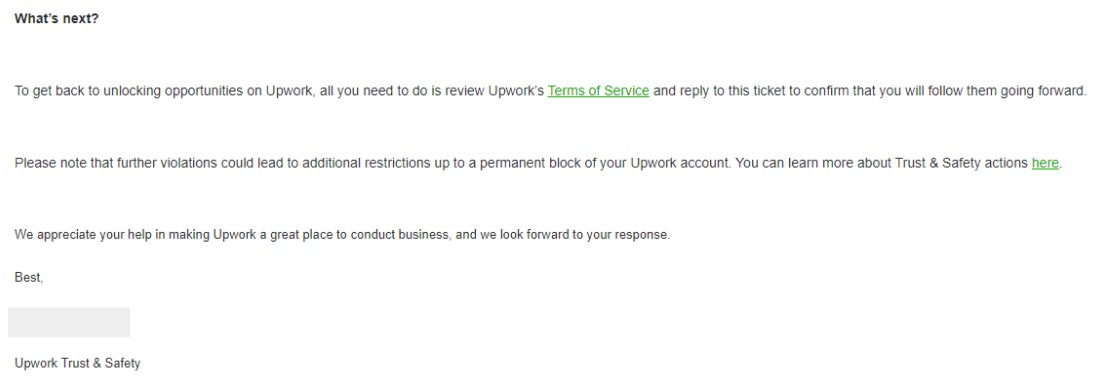Click the "What's next?" bold heading
This screenshot has height=384, width=1099.
pyautogui.click(x=57, y=19)
